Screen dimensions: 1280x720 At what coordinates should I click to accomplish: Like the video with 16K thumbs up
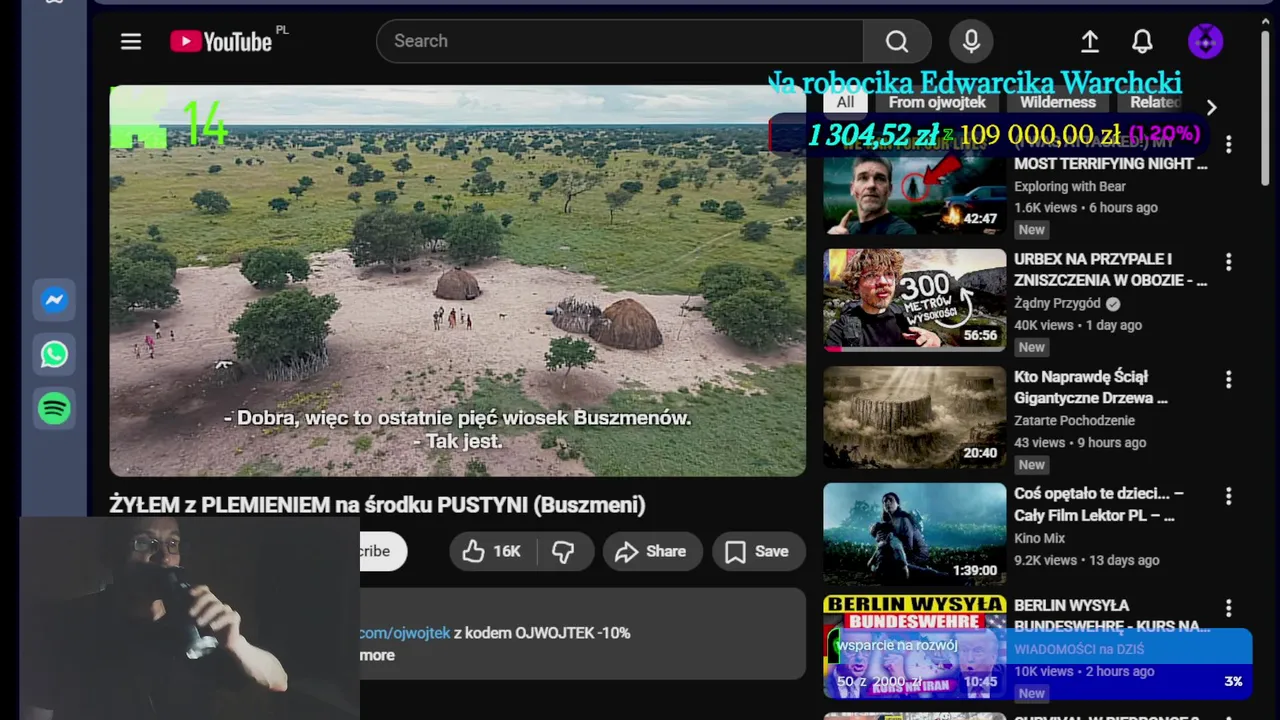[x=492, y=551]
